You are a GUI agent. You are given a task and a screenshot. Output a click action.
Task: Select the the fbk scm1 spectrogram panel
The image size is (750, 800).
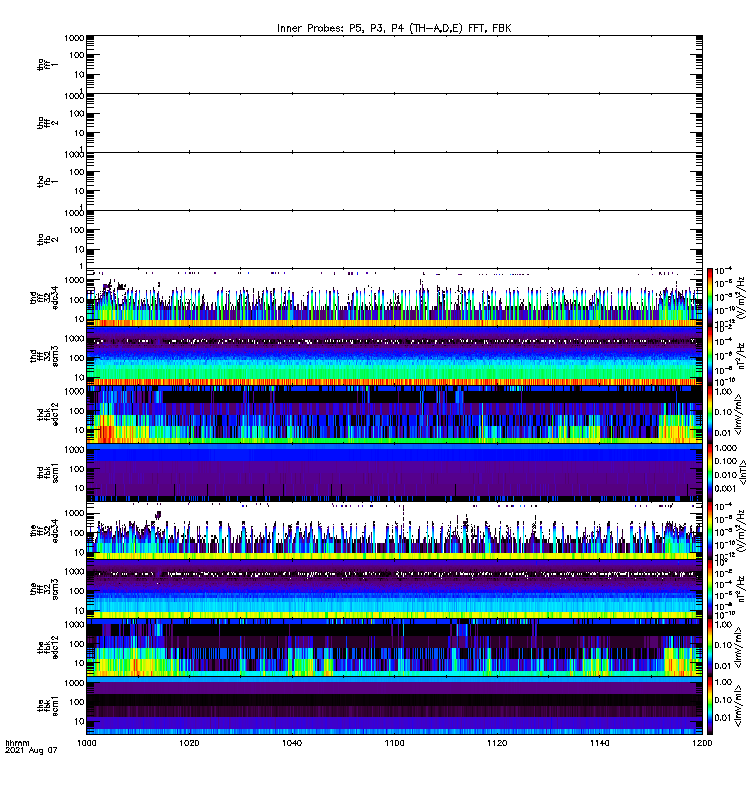click(x=394, y=706)
